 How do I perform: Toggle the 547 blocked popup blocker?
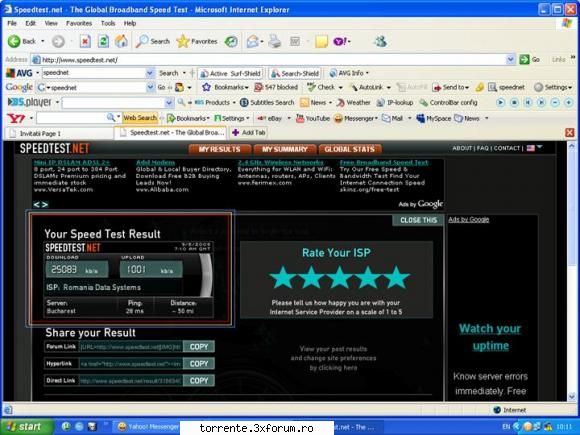pyautogui.click(x=276, y=87)
